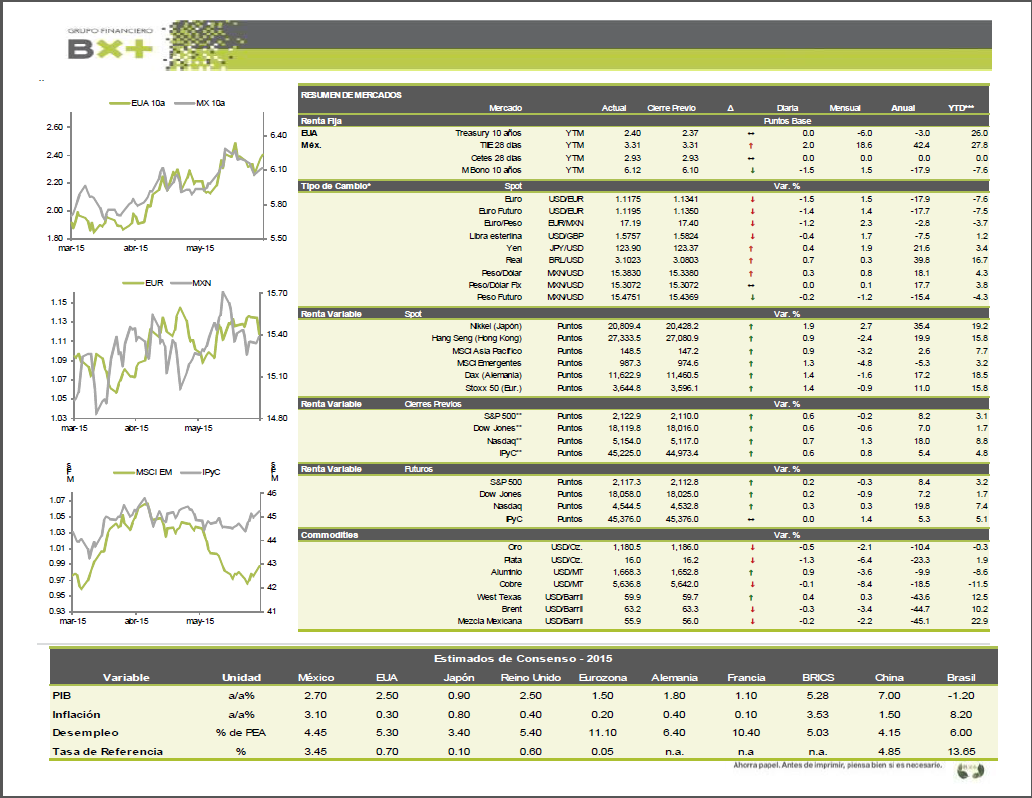Click the BX+ Grupo Financiero logo

(110, 44)
